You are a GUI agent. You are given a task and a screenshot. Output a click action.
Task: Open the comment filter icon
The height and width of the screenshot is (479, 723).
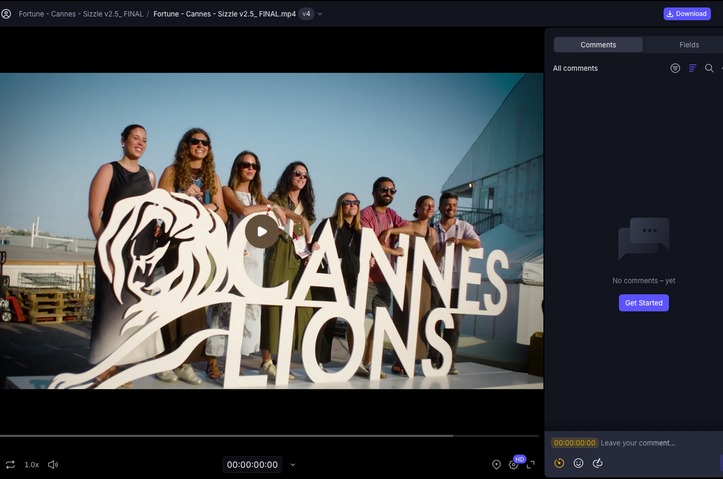(x=675, y=68)
